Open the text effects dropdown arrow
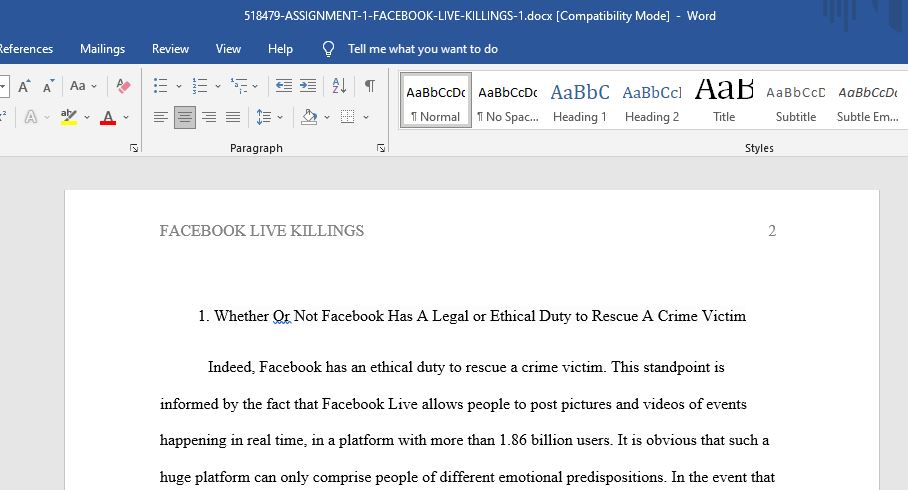This screenshot has width=908, height=490. (x=47, y=118)
